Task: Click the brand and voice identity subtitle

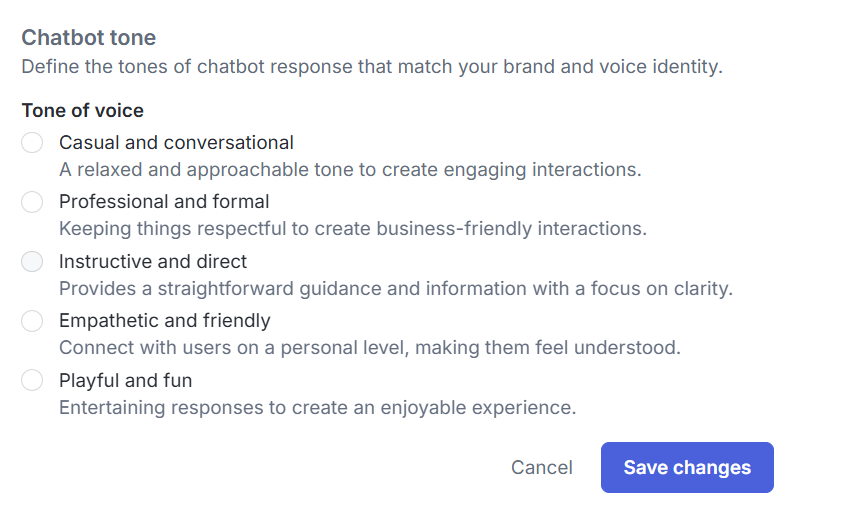Action: 371,68
